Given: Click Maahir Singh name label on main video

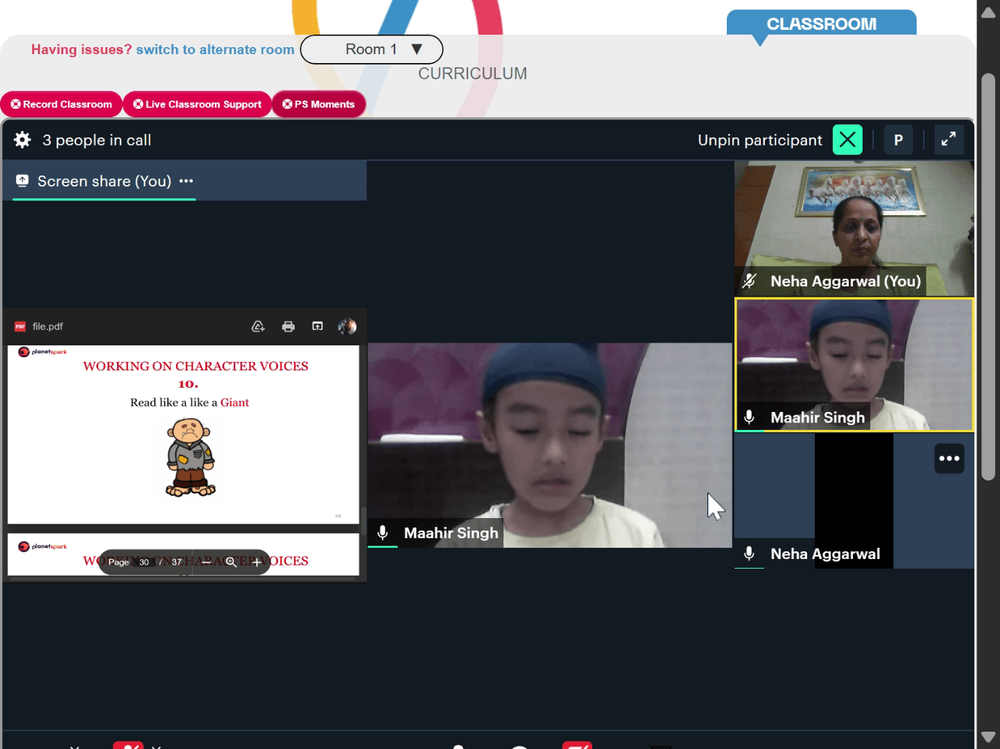Looking at the screenshot, I should [x=451, y=533].
